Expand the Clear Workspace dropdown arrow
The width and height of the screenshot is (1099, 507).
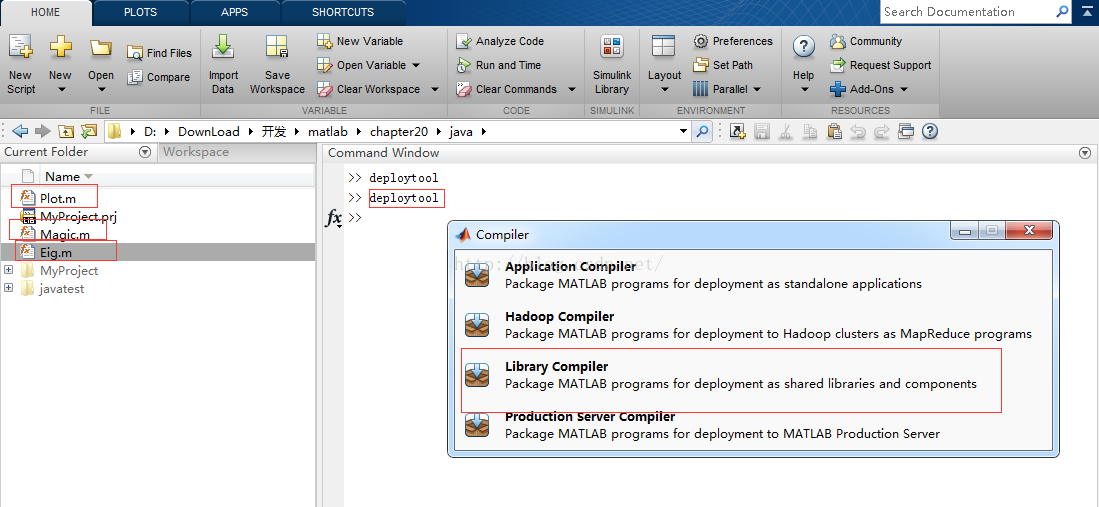click(x=435, y=89)
